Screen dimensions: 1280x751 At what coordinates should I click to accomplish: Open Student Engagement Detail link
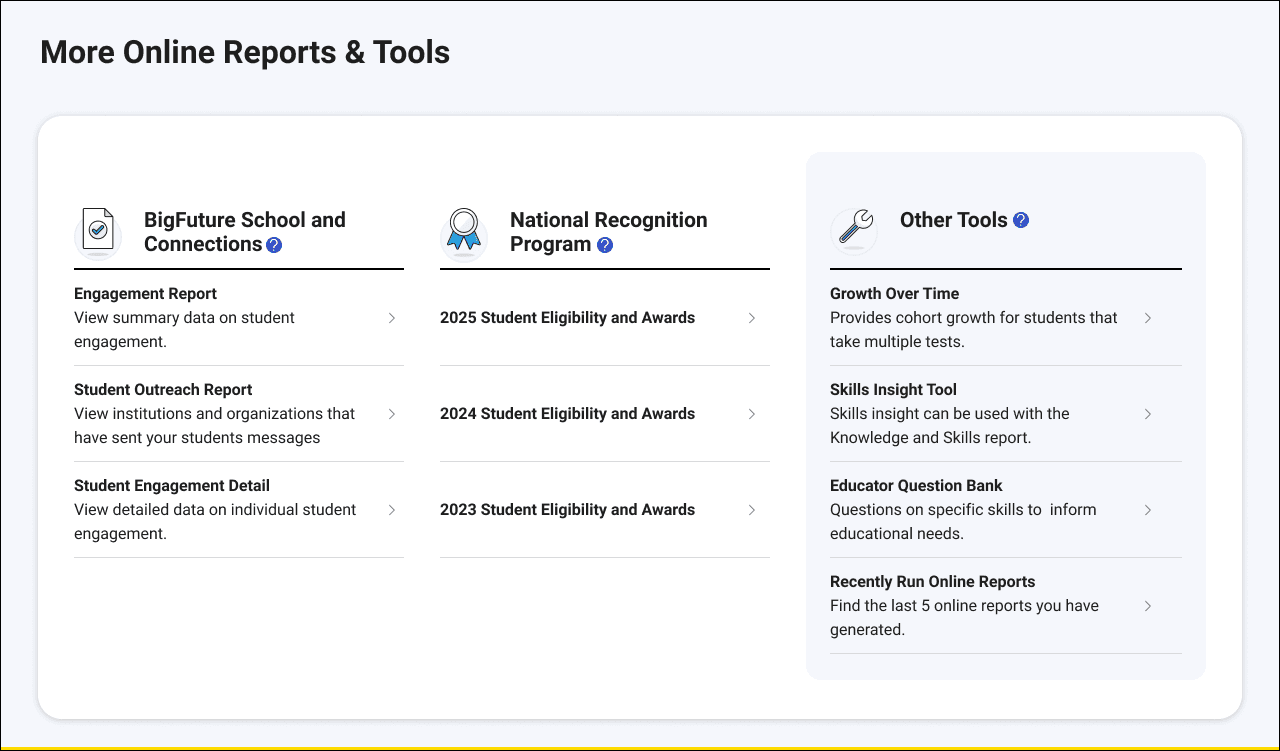pyautogui.click(x=172, y=486)
